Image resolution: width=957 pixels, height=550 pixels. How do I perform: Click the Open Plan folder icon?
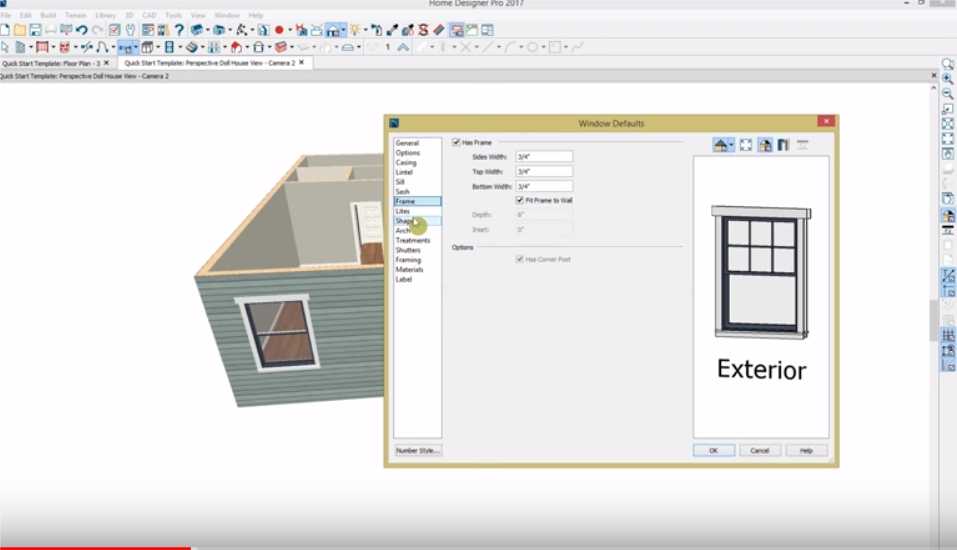(x=20, y=30)
